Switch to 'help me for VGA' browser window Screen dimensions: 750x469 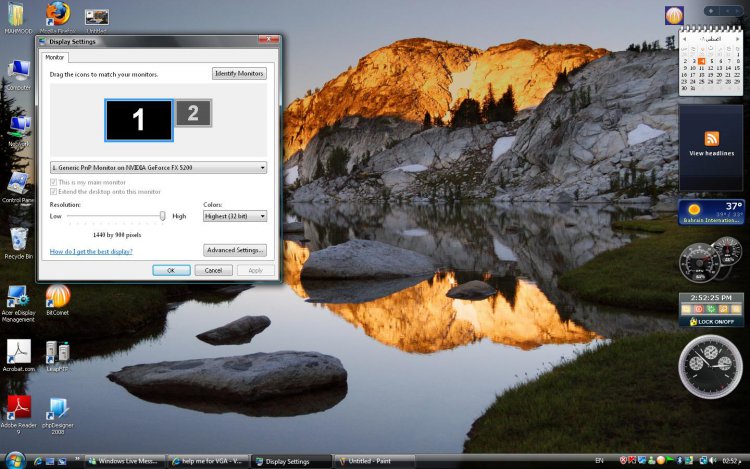coord(208,461)
